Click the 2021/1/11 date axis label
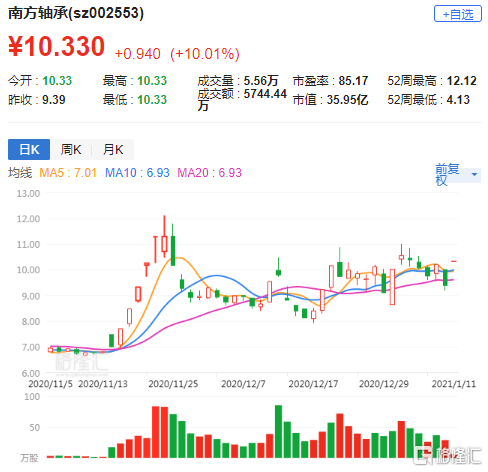This screenshot has height=472, width=488. (x=454, y=384)
